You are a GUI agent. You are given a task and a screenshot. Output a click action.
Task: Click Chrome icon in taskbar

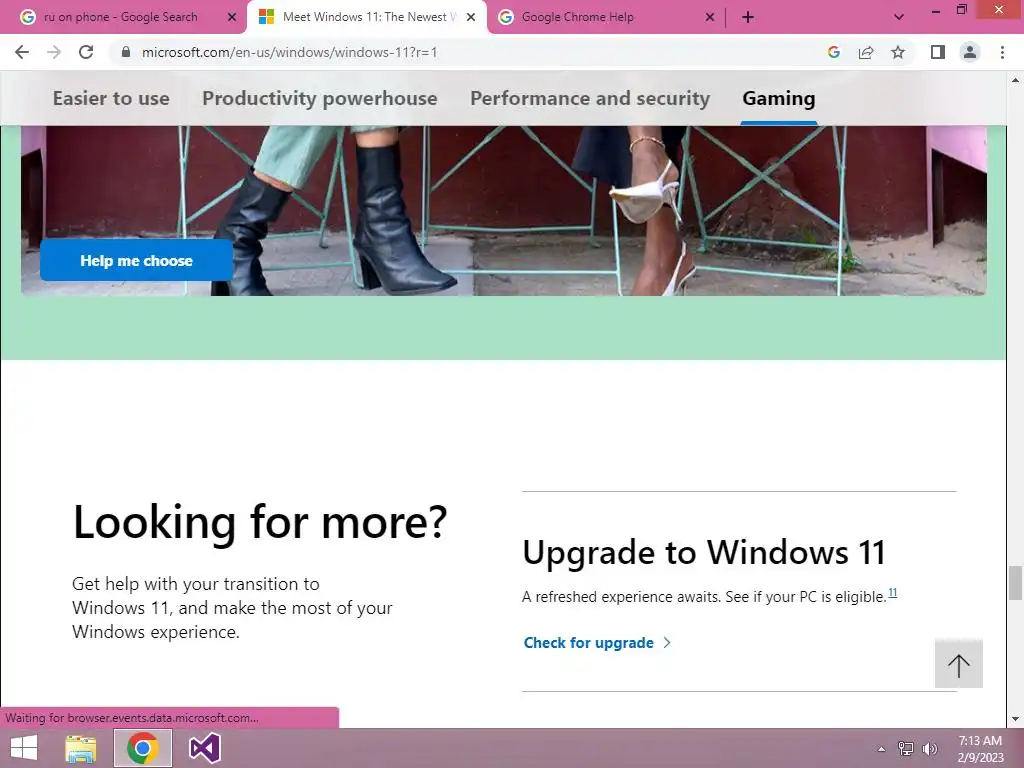[142, 748]
